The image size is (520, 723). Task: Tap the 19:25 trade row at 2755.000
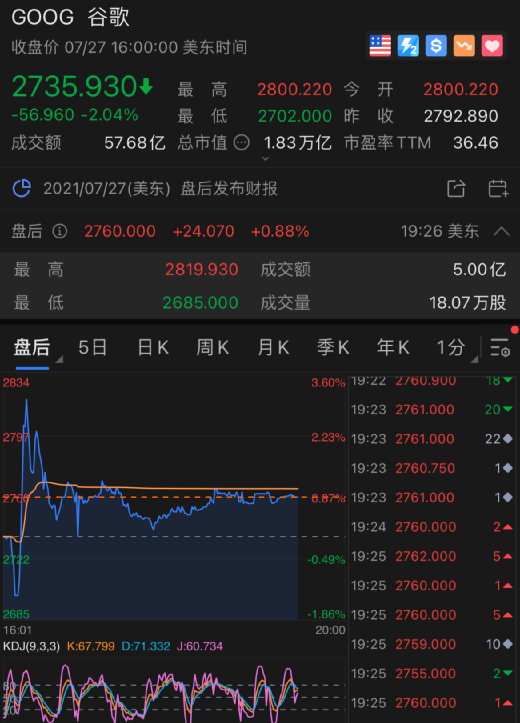(432, 673)
